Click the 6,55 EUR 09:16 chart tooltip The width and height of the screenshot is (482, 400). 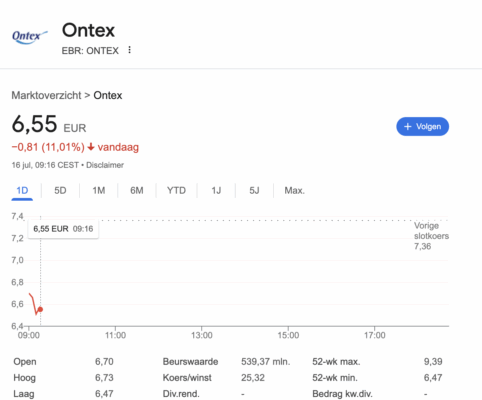[63, 229]
